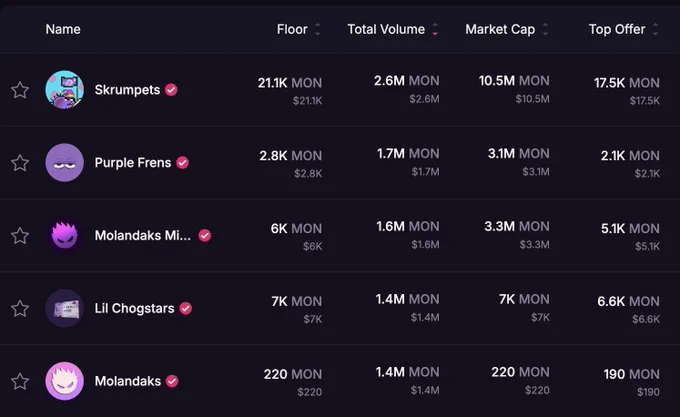Click the verified badge next to Skrumpets
The height and width of the screenshot is (417, 680).
(171, 90)
